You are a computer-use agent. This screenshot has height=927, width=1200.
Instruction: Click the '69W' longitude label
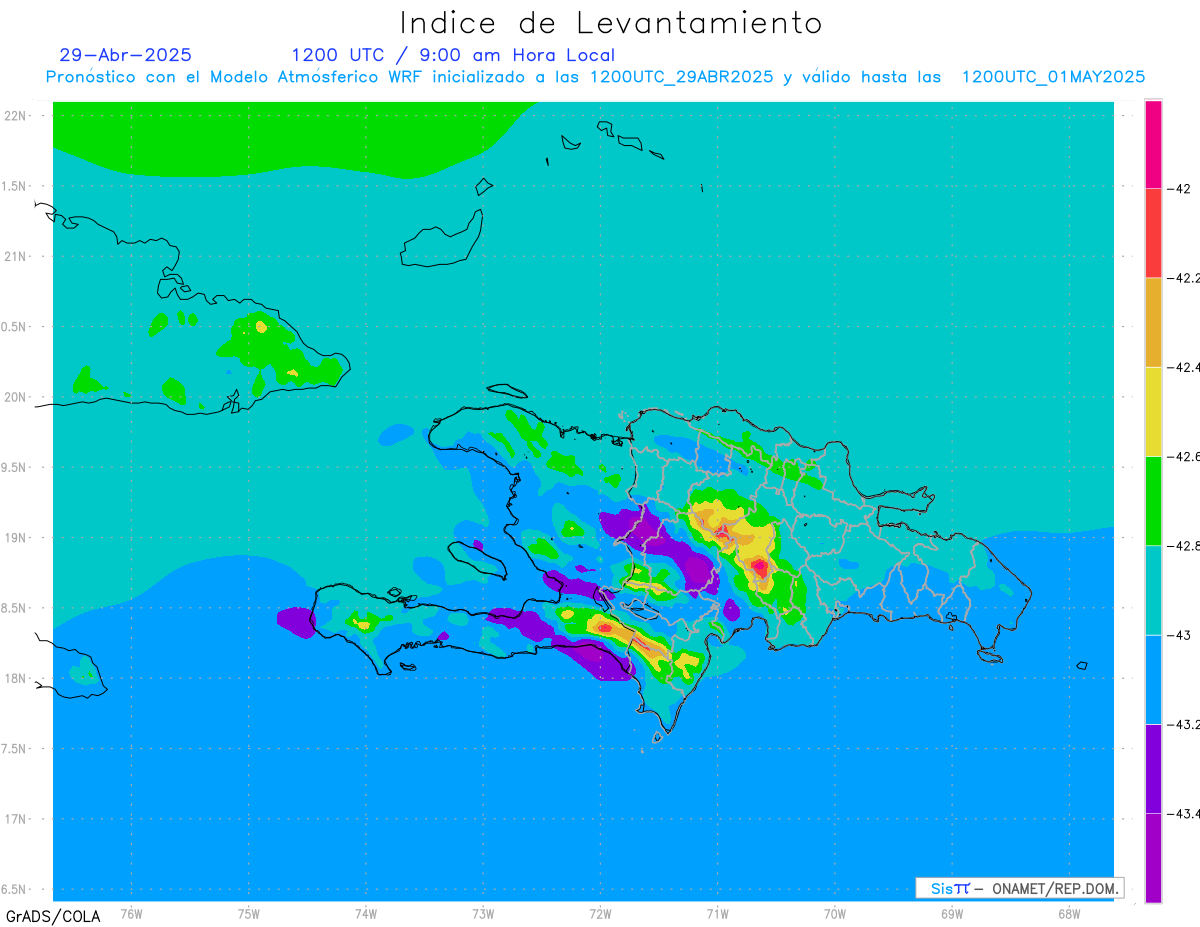[x=951, y=913]
